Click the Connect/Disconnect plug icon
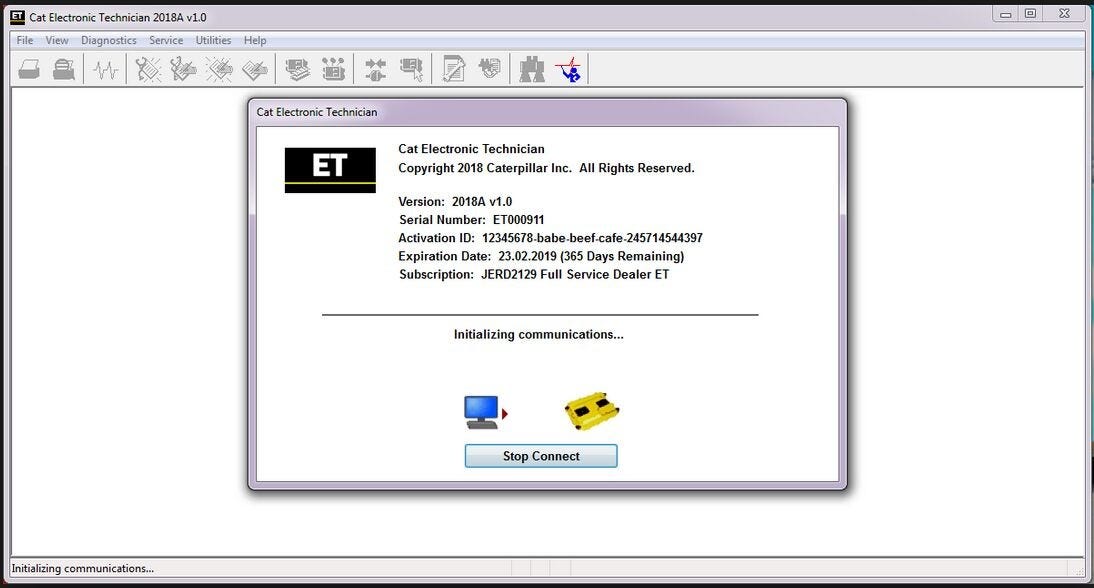Viewport: 1094px width, 588px height. coord(375,69)
